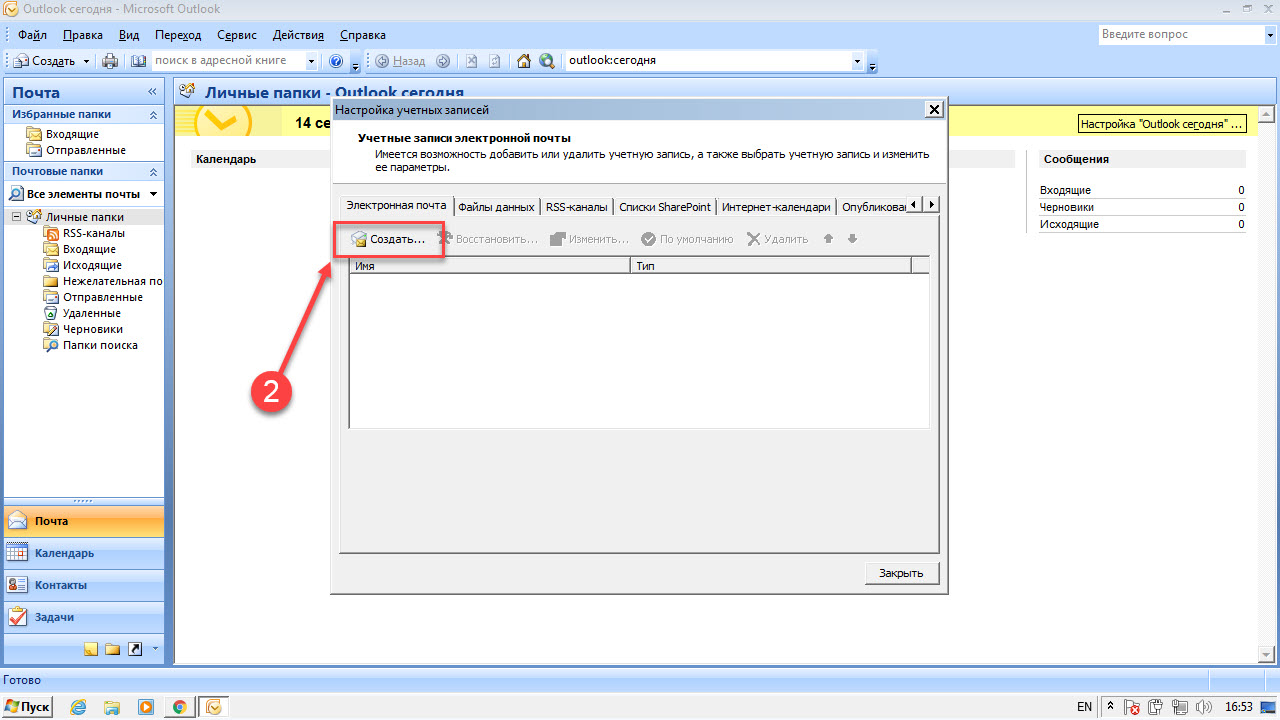Click the Закрыть button in the dialog

pos(901,573)
